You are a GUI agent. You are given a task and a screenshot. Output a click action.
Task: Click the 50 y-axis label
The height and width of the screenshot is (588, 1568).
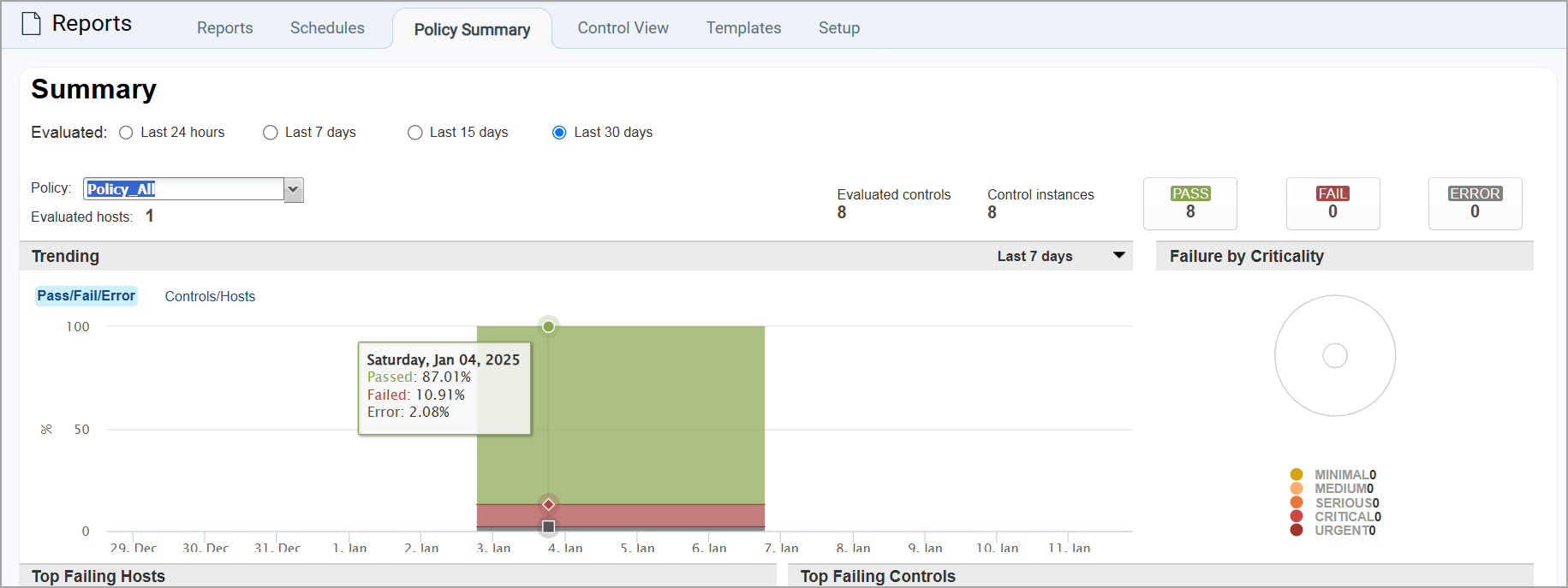coord(81,430)
